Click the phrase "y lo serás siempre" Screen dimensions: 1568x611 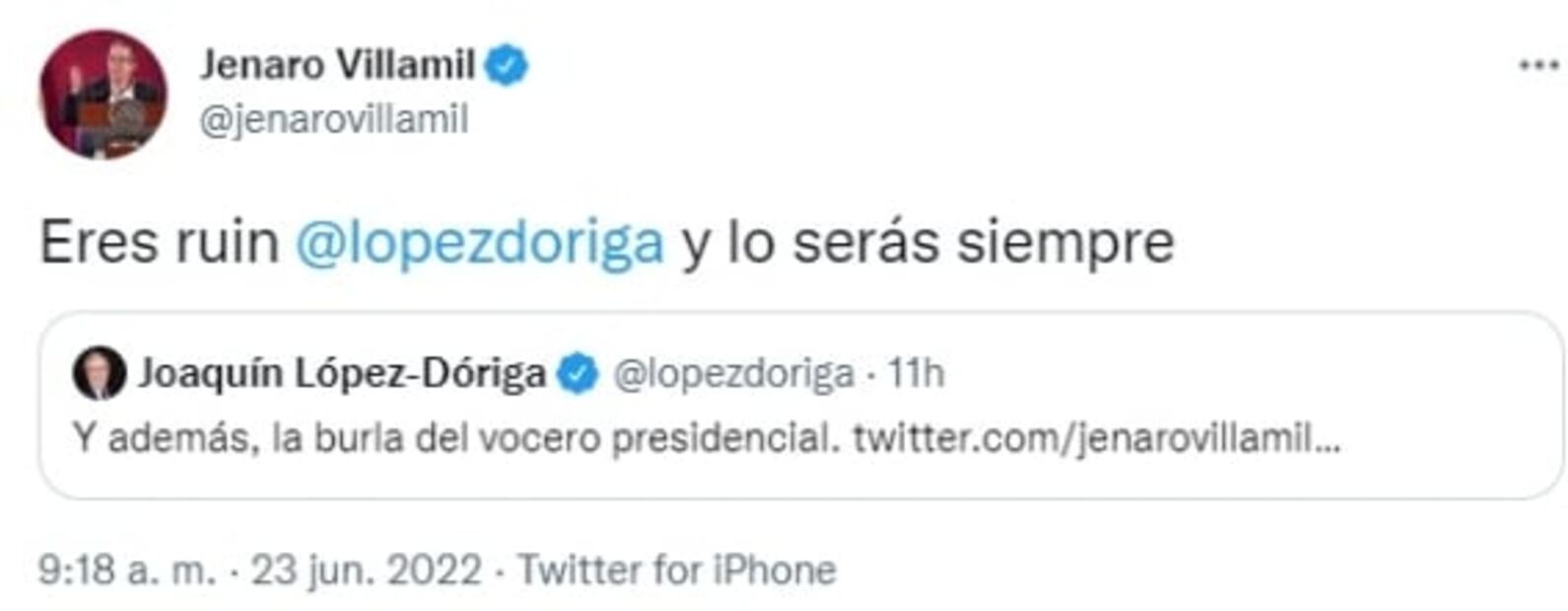pos(926,242)
